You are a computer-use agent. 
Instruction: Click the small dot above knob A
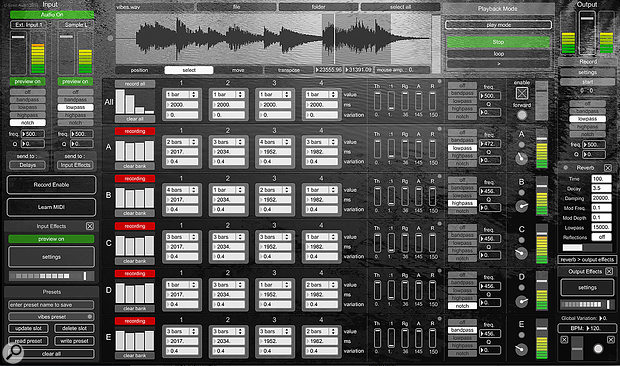point(522,145)
